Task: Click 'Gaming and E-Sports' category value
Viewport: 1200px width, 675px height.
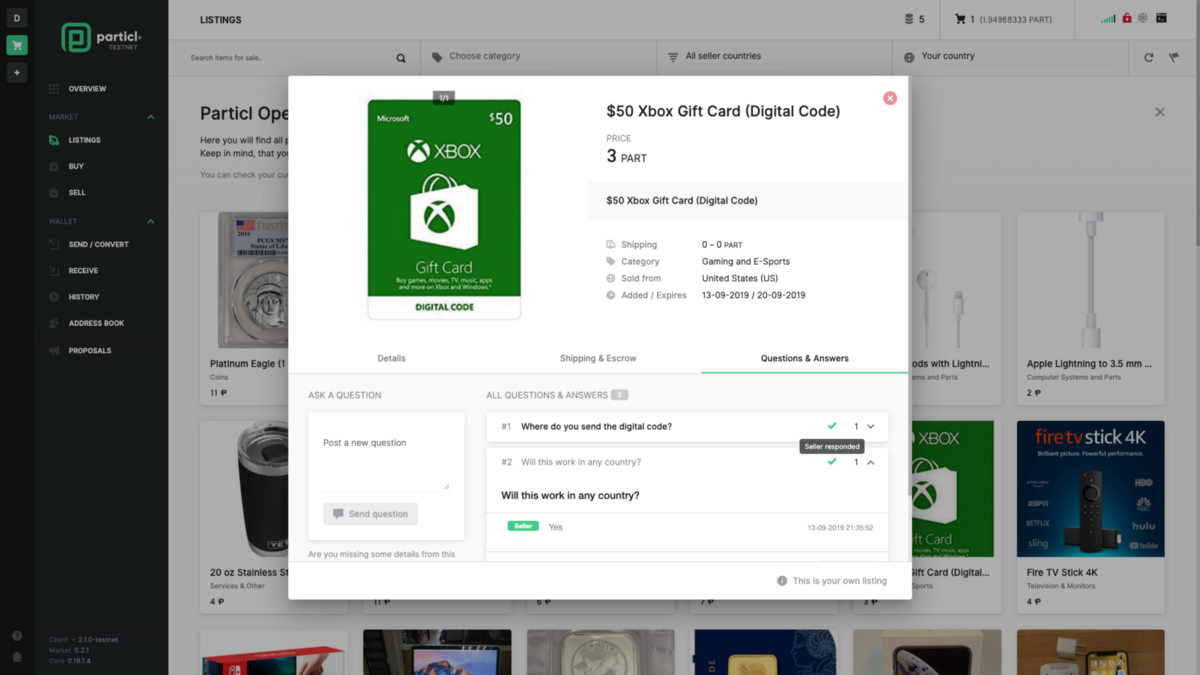Action: [746, 261]
